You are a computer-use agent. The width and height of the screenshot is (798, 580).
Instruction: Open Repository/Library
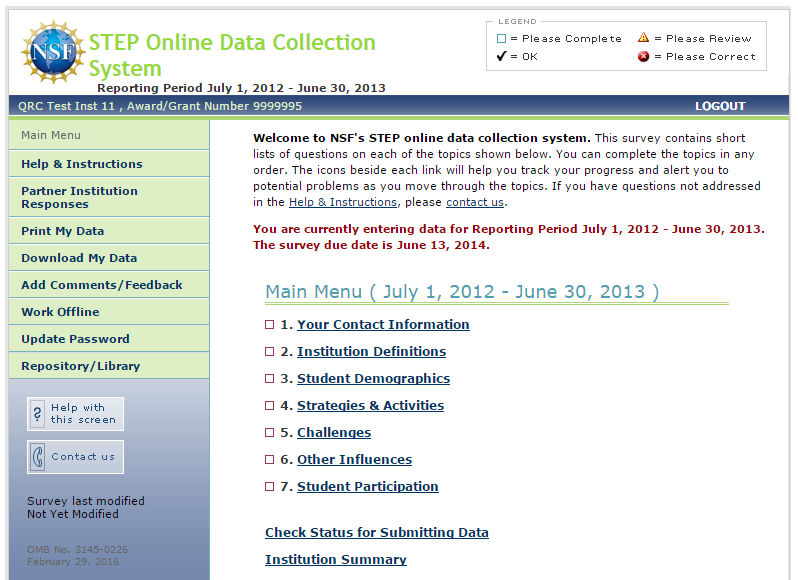click(x=109, y=366)
